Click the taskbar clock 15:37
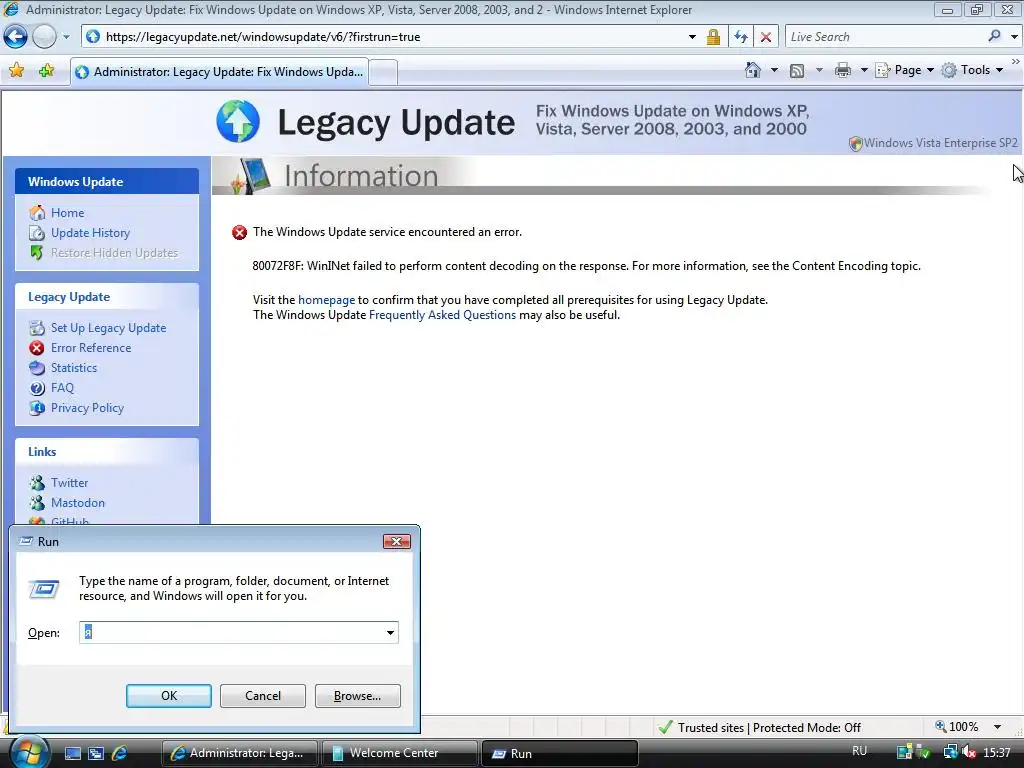The height and width of the screenshot is (768, 1024). point(997,753)
